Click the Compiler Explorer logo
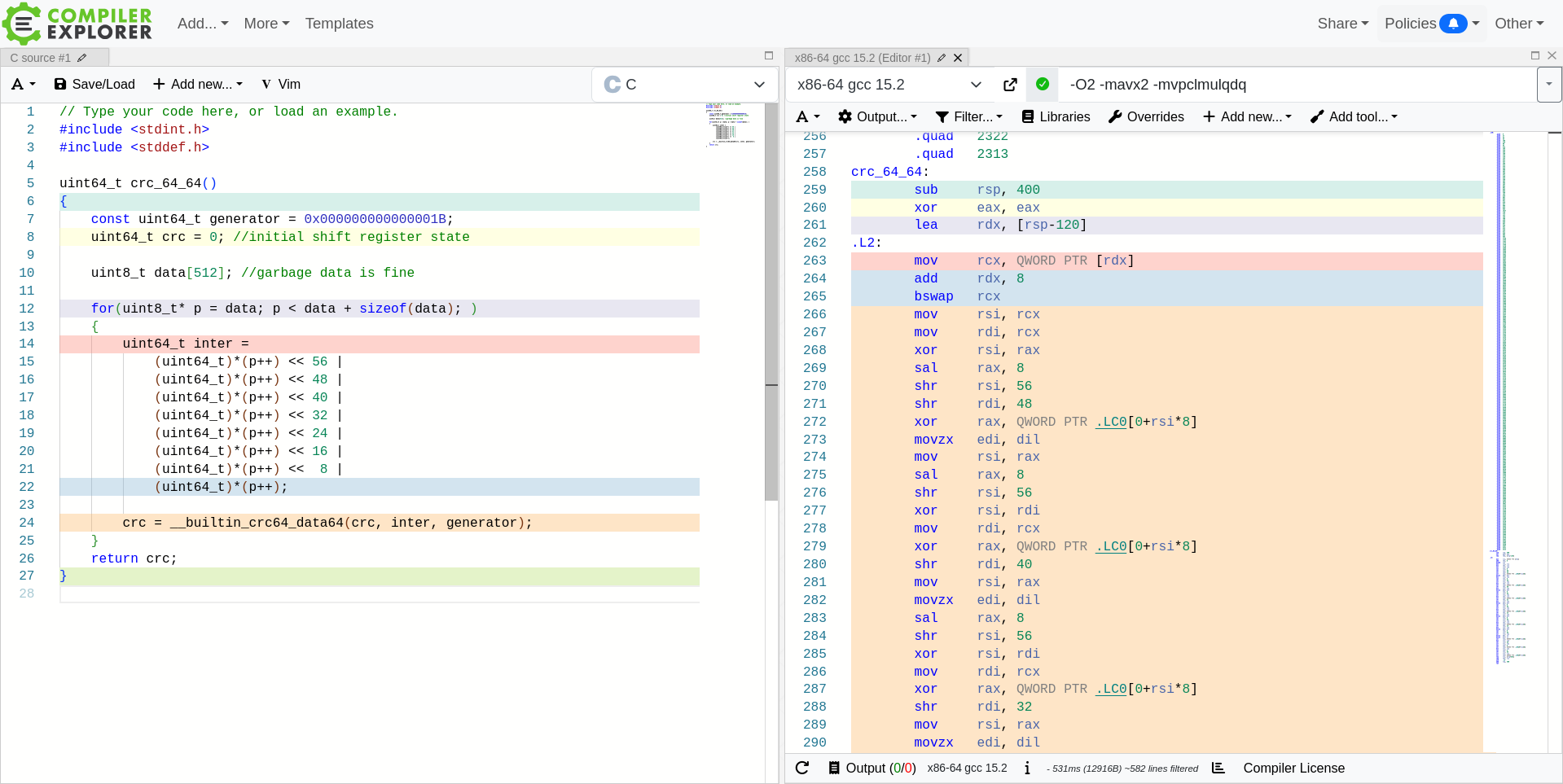 pos(77,24)
